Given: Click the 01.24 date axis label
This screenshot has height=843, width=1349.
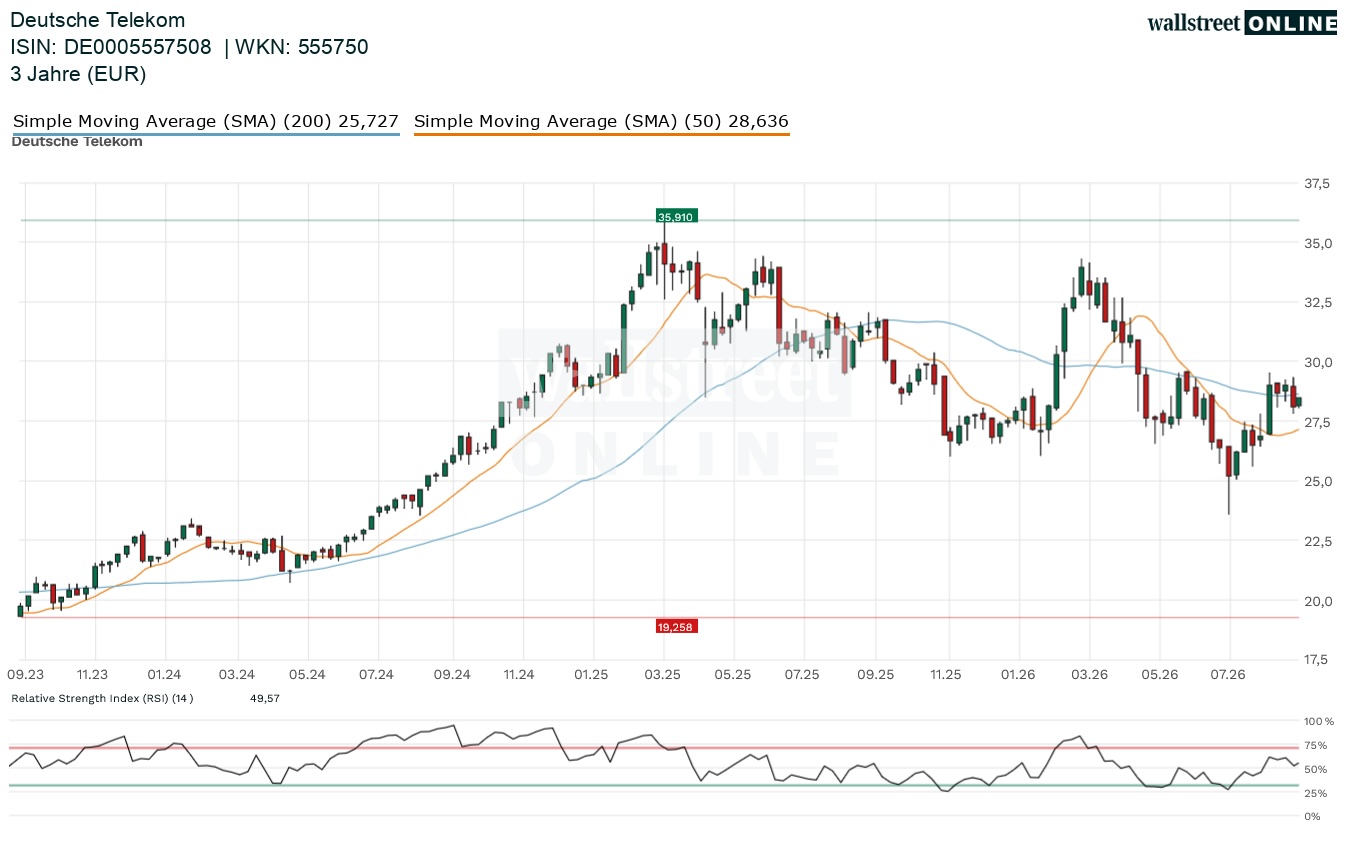Looking at the screenshot, I should point(165,675).
